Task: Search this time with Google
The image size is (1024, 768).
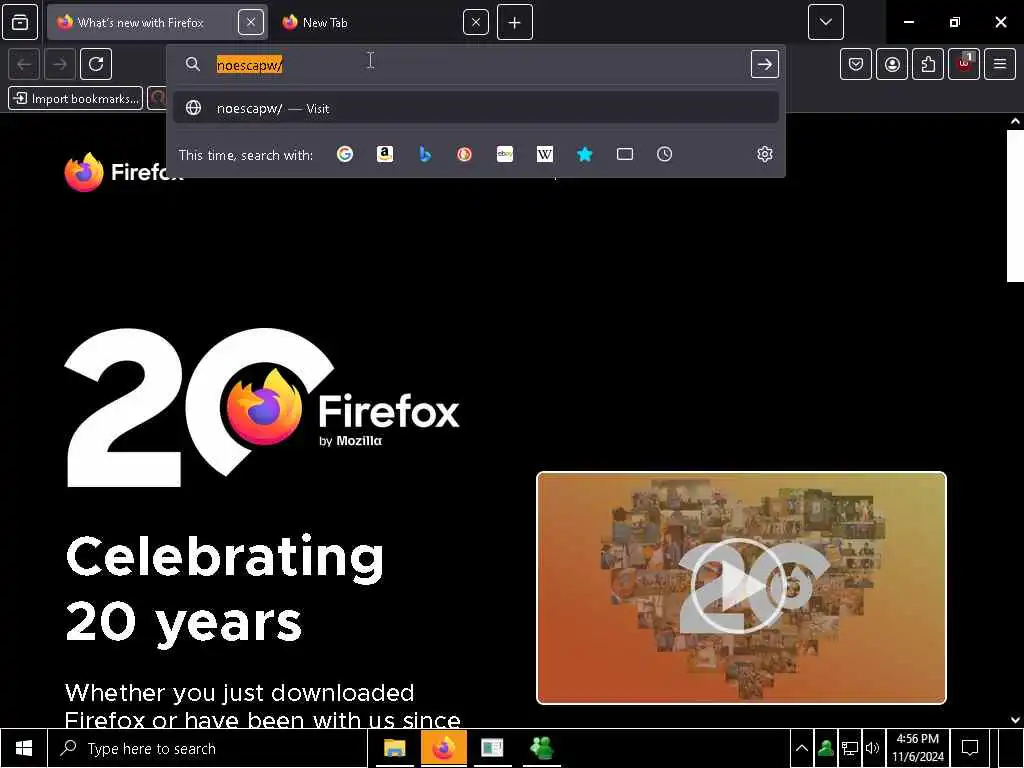Action: (345, 154)
